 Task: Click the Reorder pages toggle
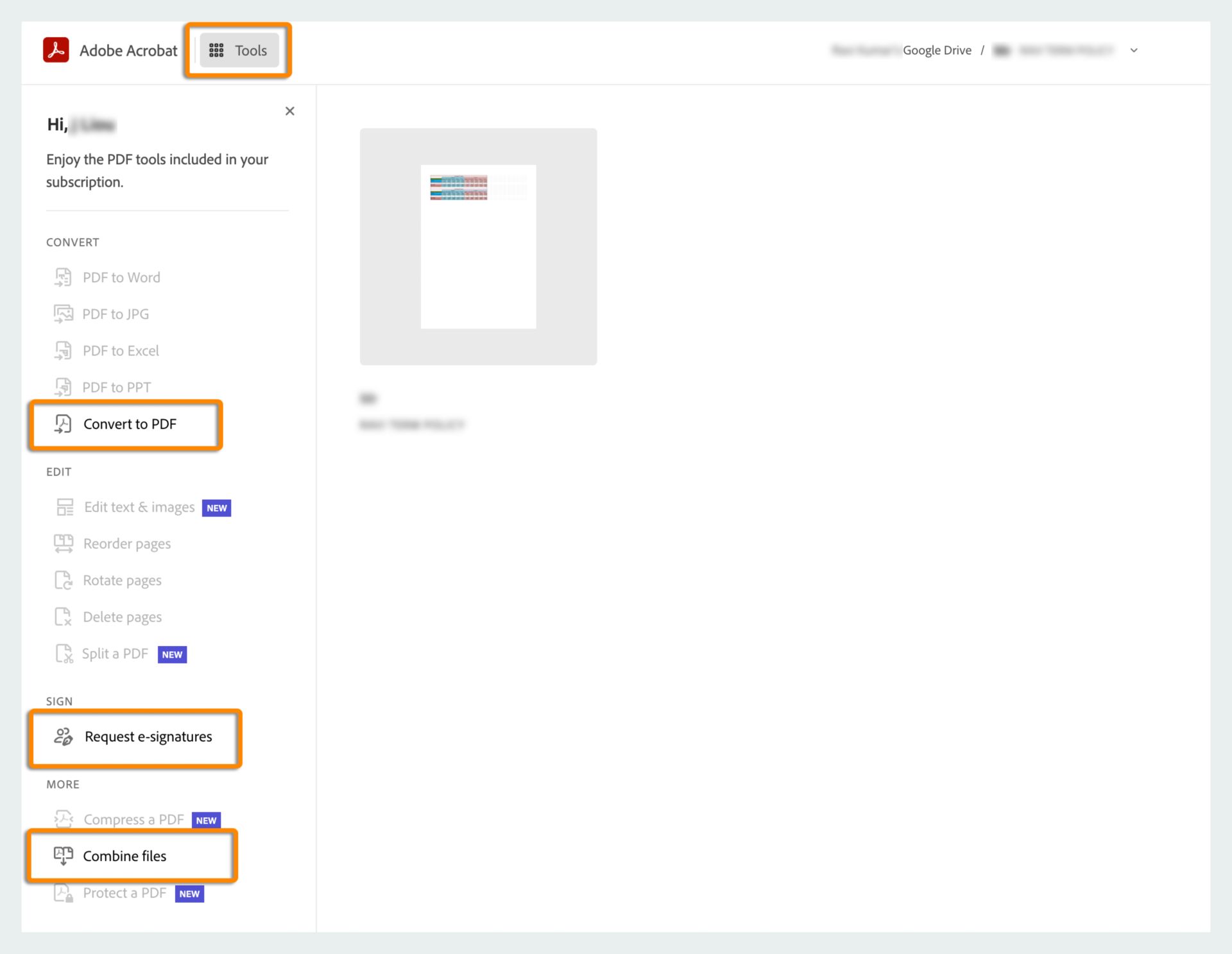point(126,544)
